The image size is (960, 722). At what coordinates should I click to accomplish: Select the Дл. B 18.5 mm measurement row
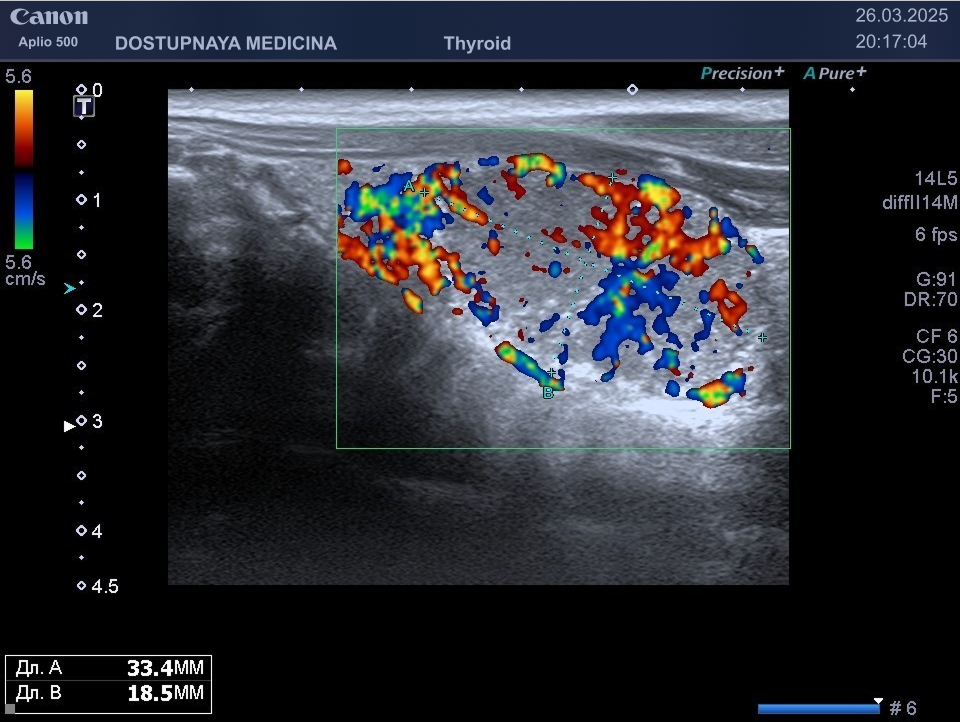tap(108, 693)
